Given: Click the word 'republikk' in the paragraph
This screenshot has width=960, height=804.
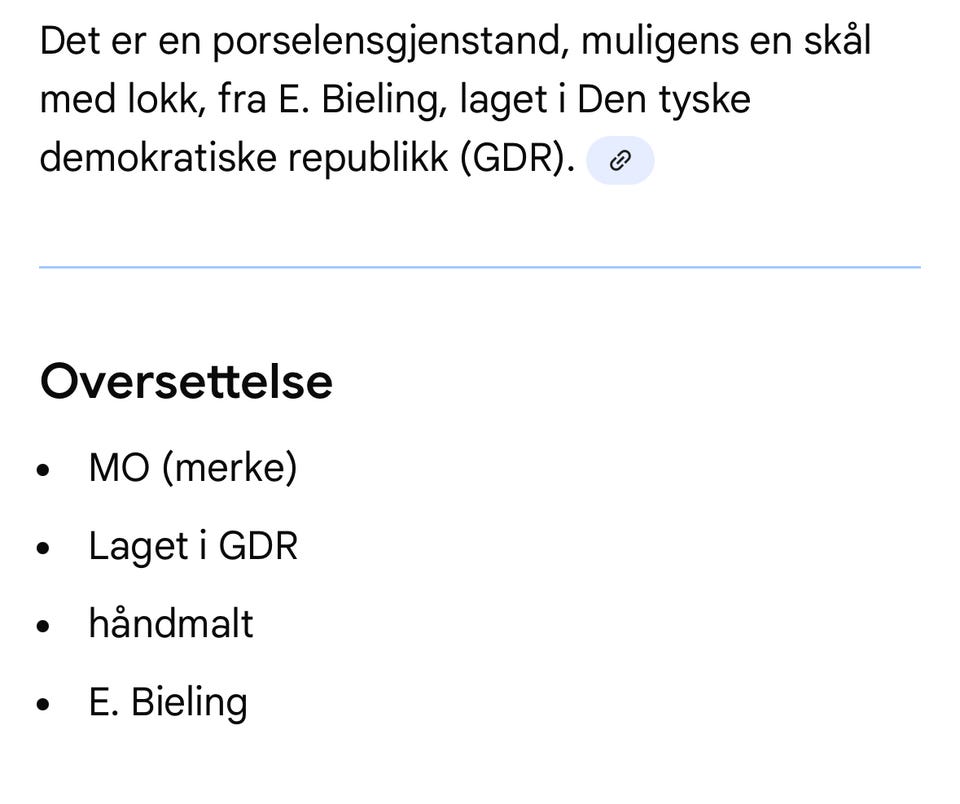Looking at the screenshot, I should tap(368, 159).
